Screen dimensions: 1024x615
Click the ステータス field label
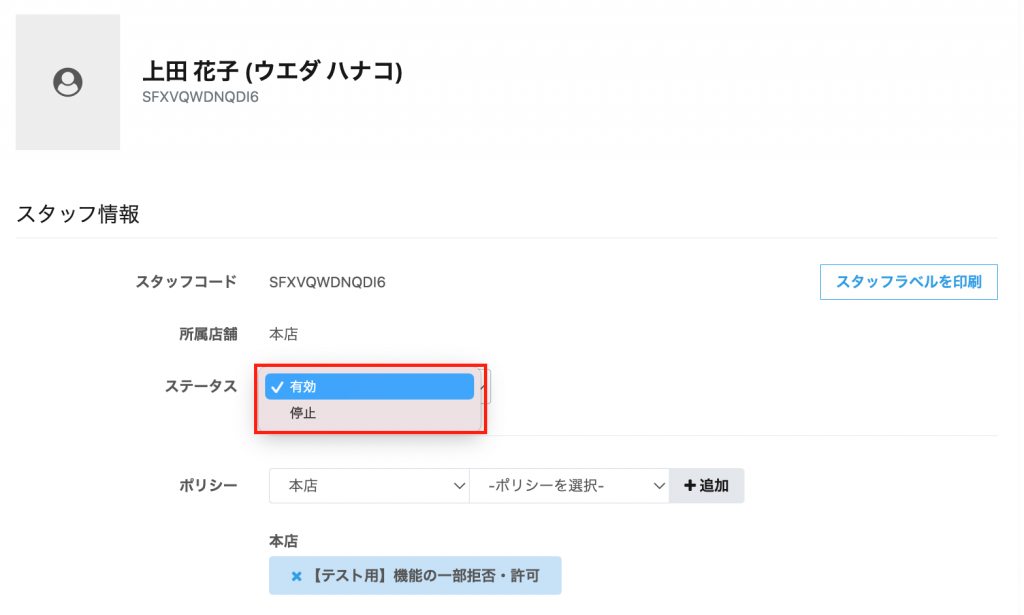click(x=200, y=386)
